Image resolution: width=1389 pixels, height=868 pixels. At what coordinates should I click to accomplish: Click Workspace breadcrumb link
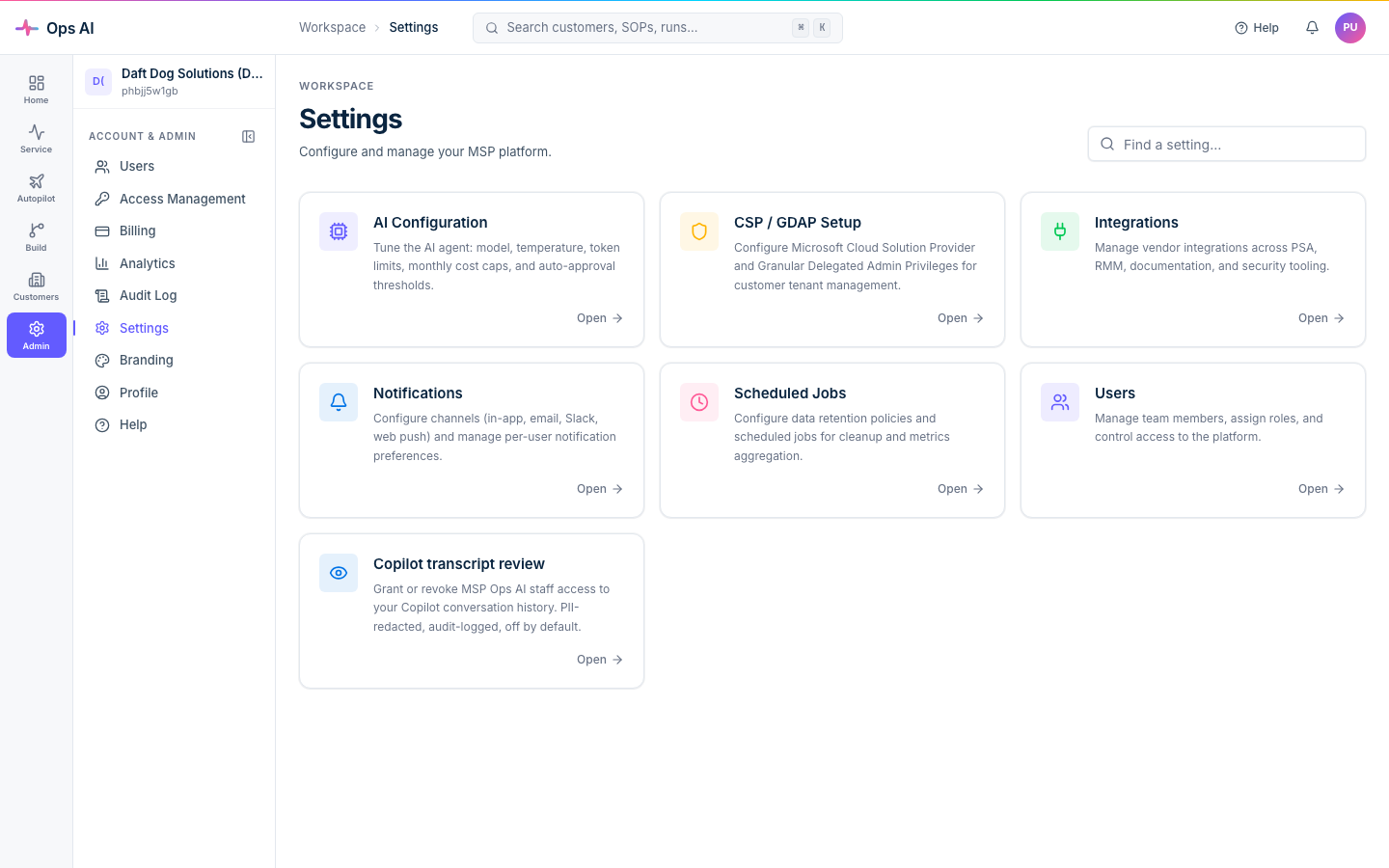332,28
